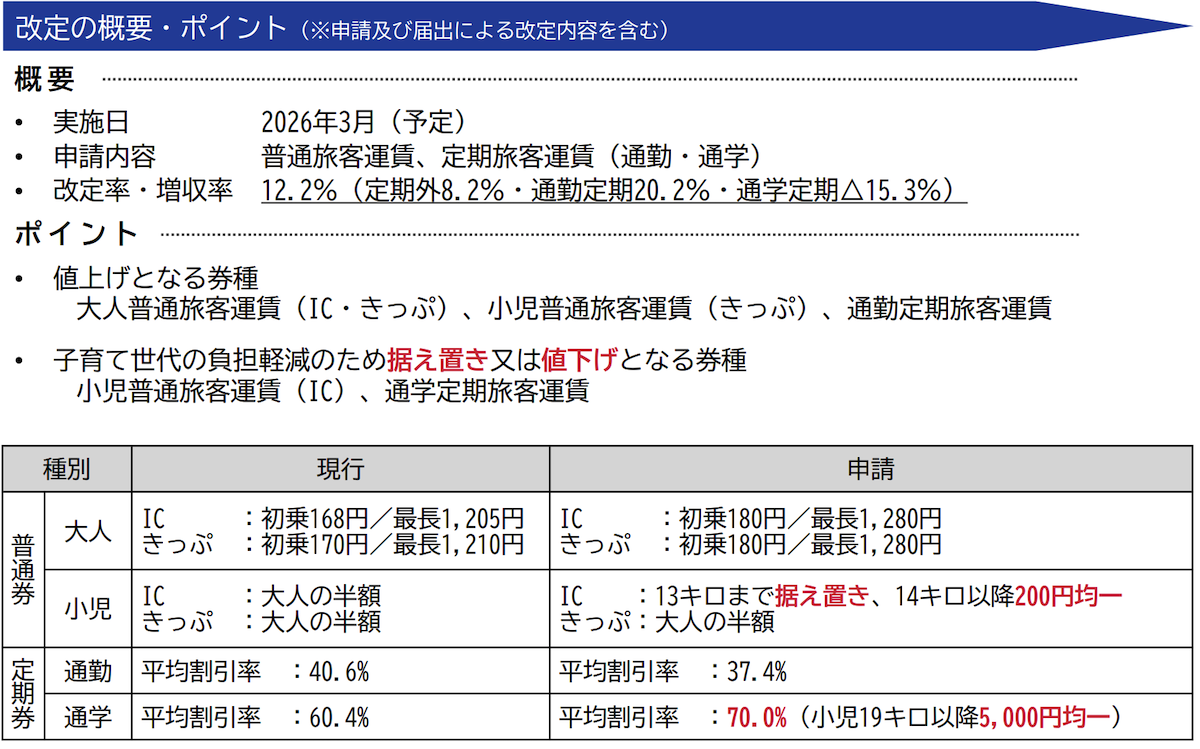Click the 申請 column header

870,469
